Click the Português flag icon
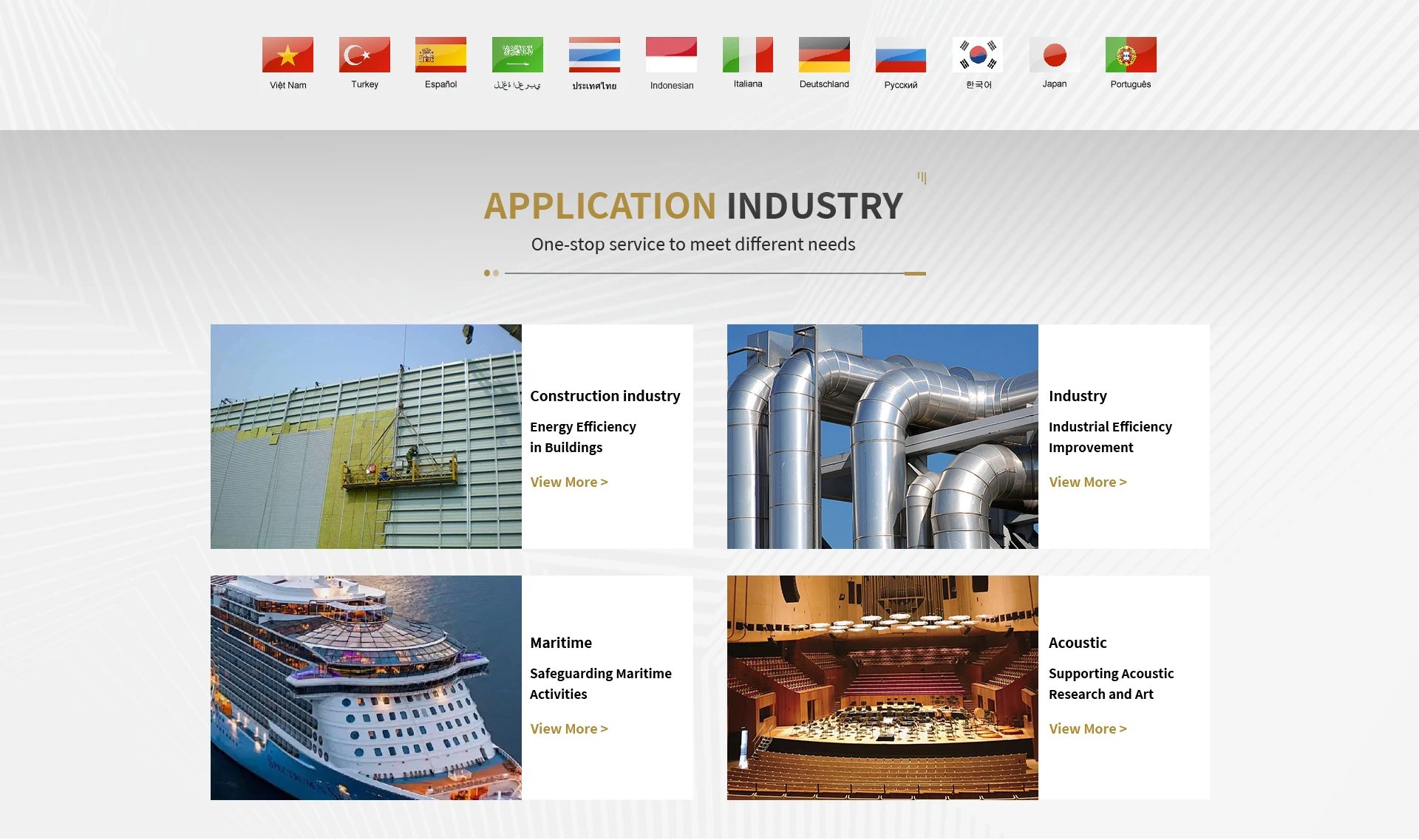1419x840 pixels. coord(1131,55)
